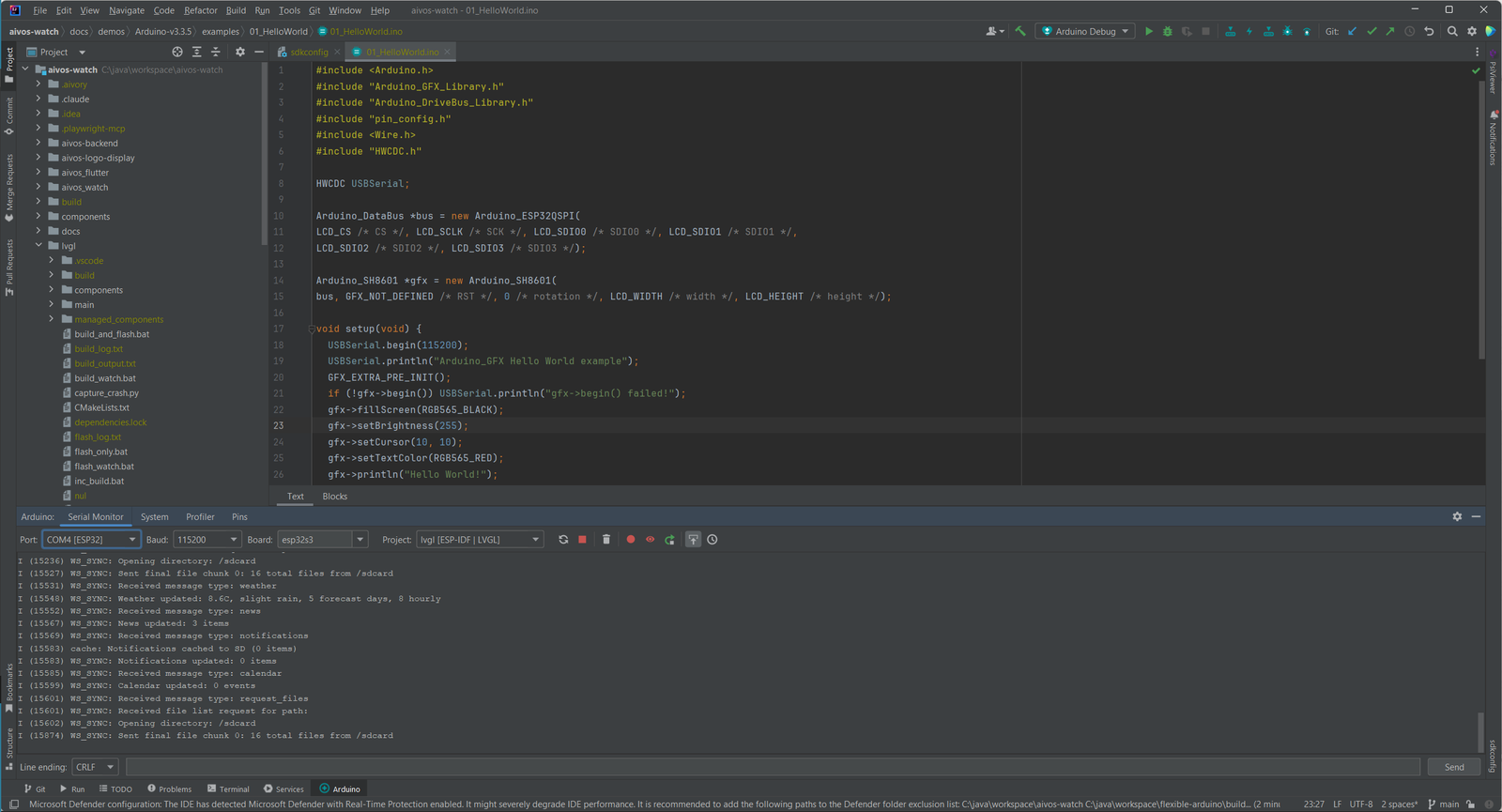This screenshot has width=1502, height=812.
Task: Switch to the Blocks editor view tab
Action: tap(334, 497)
